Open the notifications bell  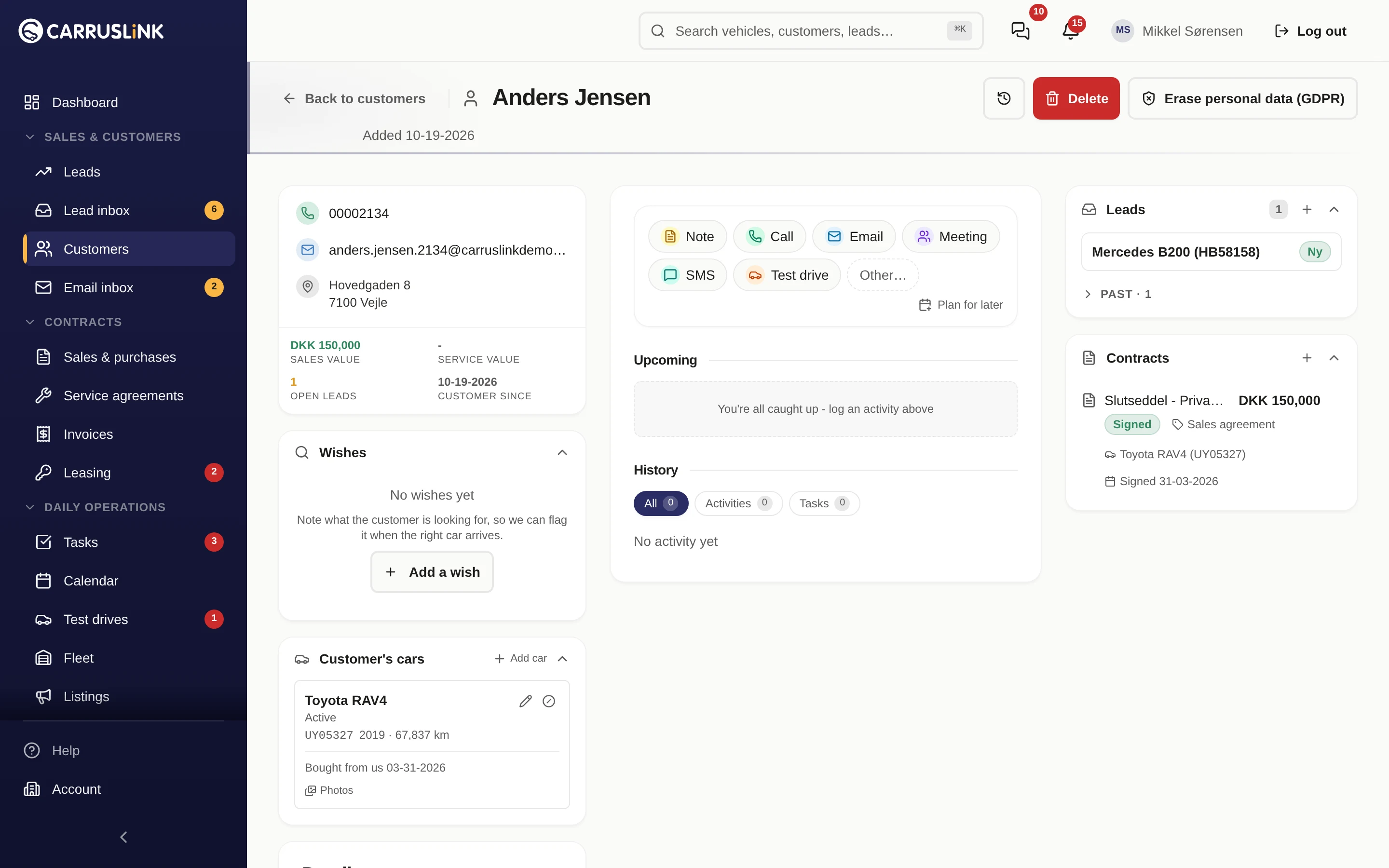click(x=1071, y=31)
